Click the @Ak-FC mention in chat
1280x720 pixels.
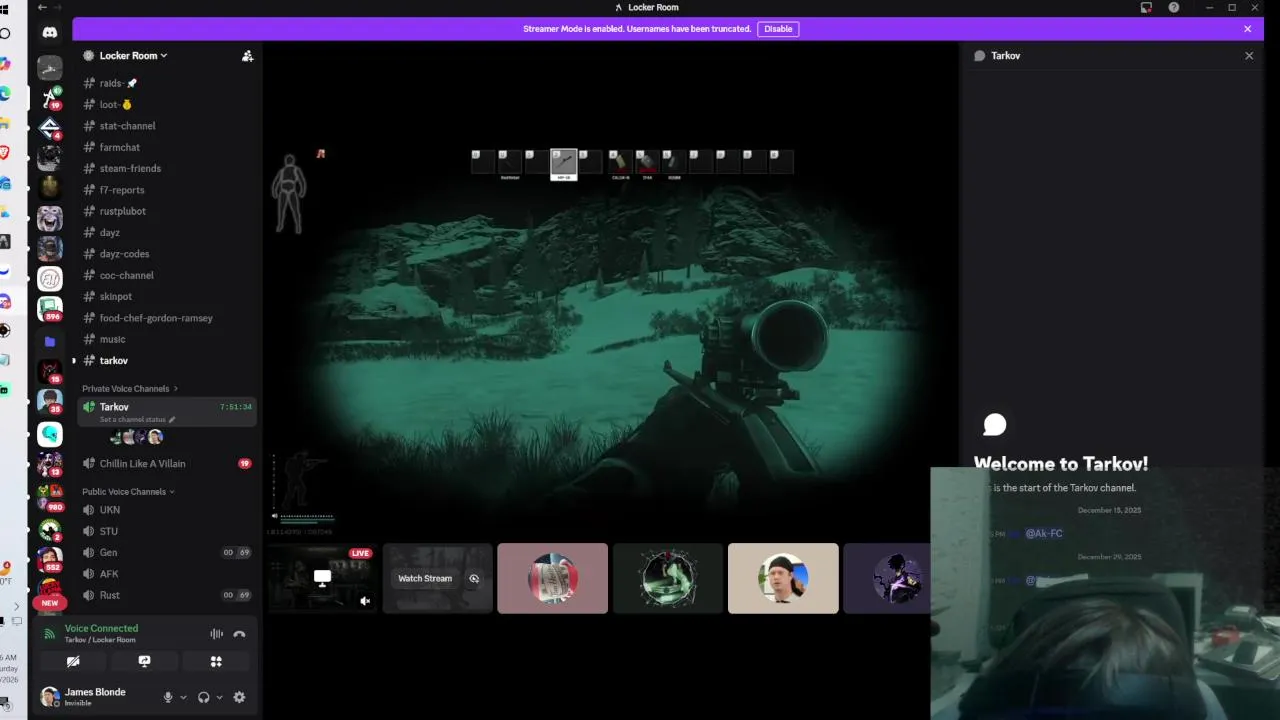coord(1044,534)
